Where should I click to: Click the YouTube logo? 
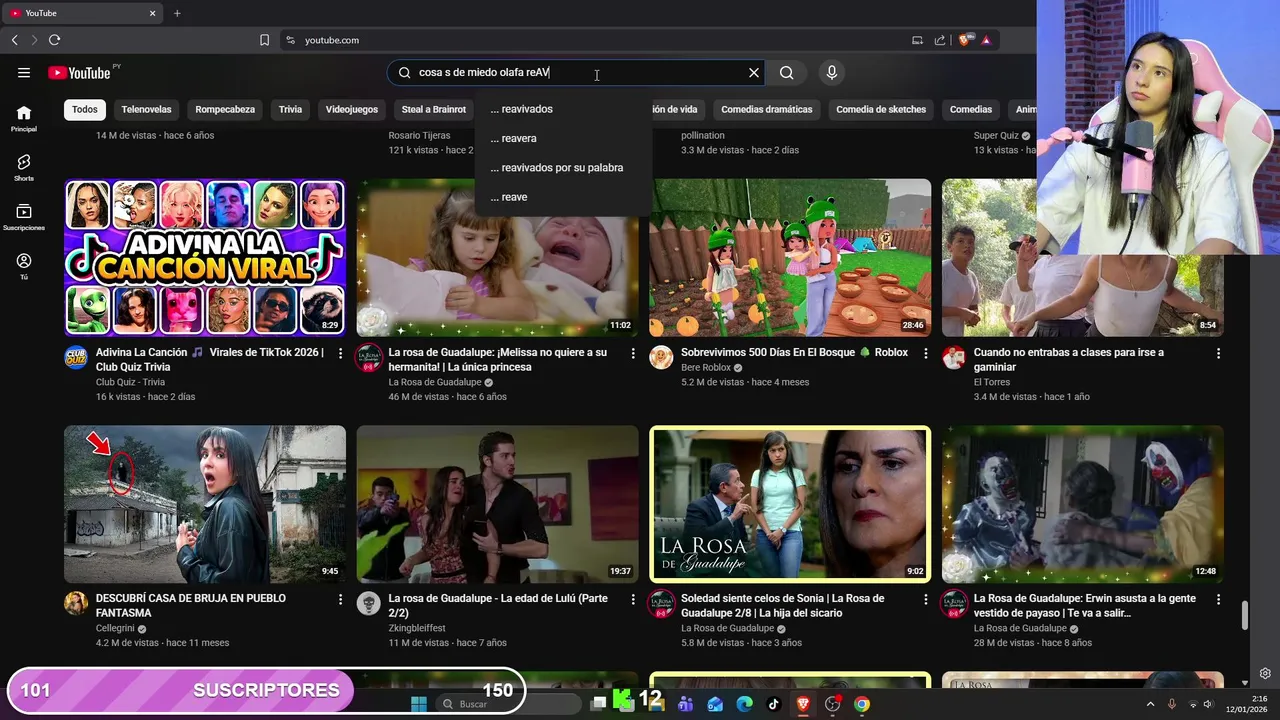tap(79, 72)
